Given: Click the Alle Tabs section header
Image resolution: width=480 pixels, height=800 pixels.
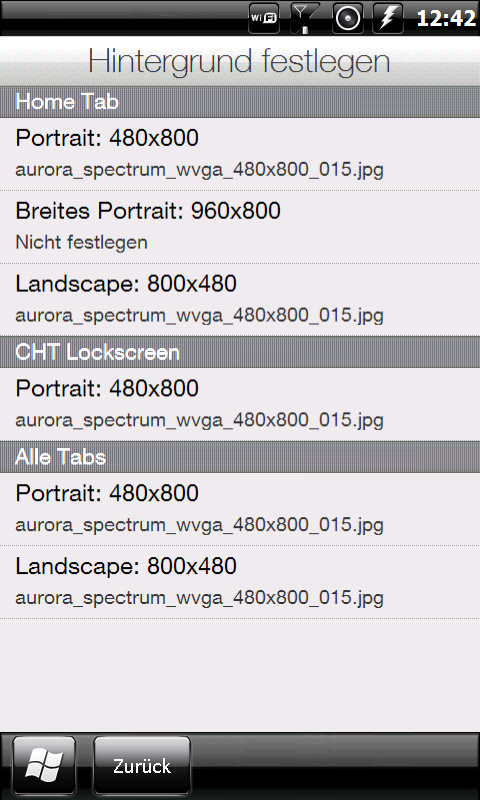Looking at the screenshot, I should 240,457.
